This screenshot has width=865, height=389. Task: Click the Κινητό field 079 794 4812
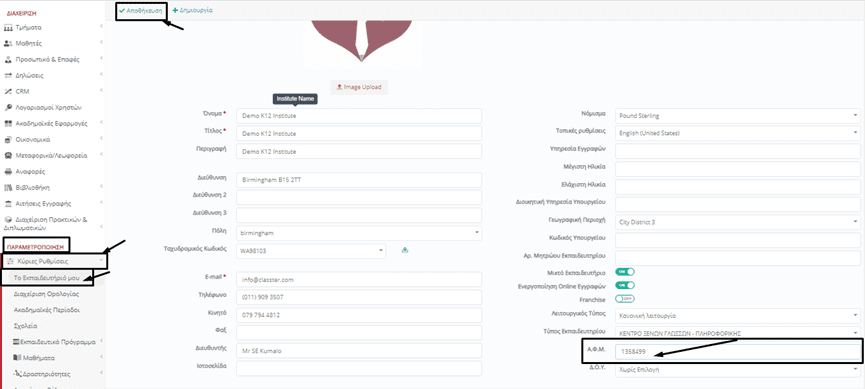359,315
